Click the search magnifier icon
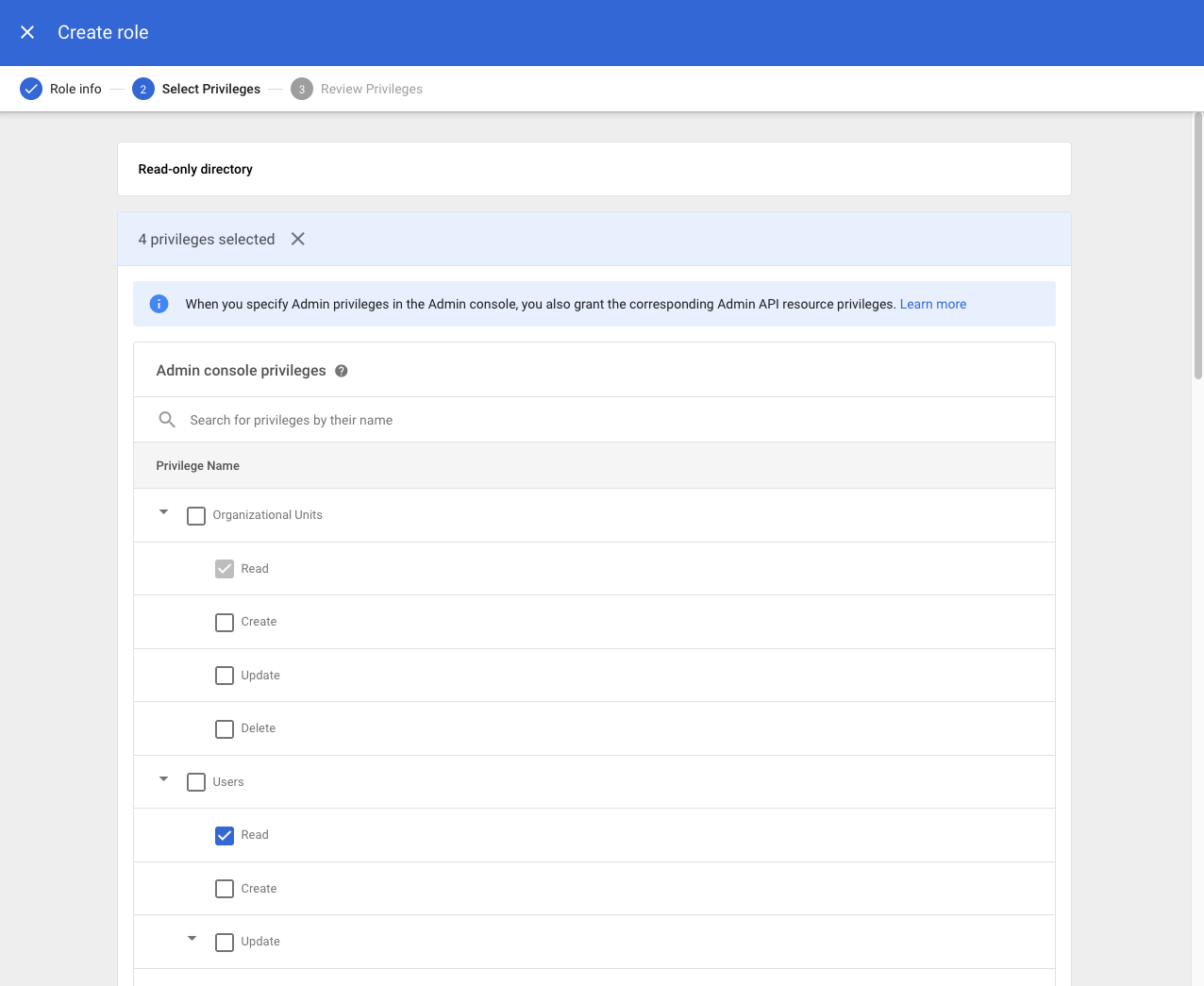Viewport: 1204px width, 986px height. [167, 420]
